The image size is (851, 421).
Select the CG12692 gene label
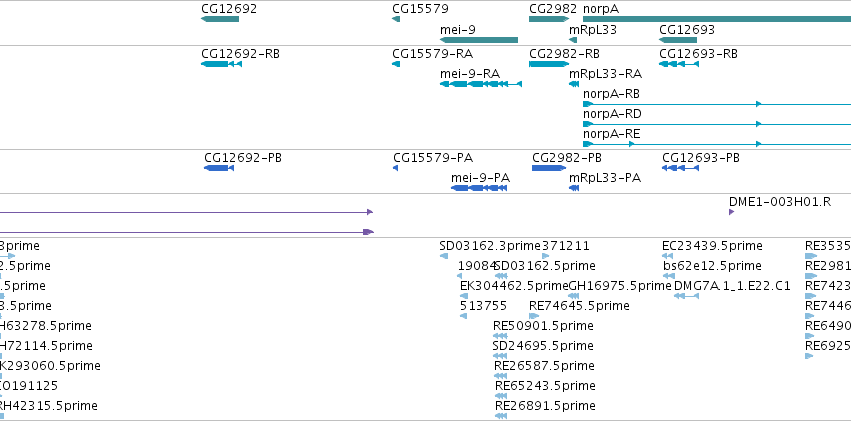click(x=228, y=9)
